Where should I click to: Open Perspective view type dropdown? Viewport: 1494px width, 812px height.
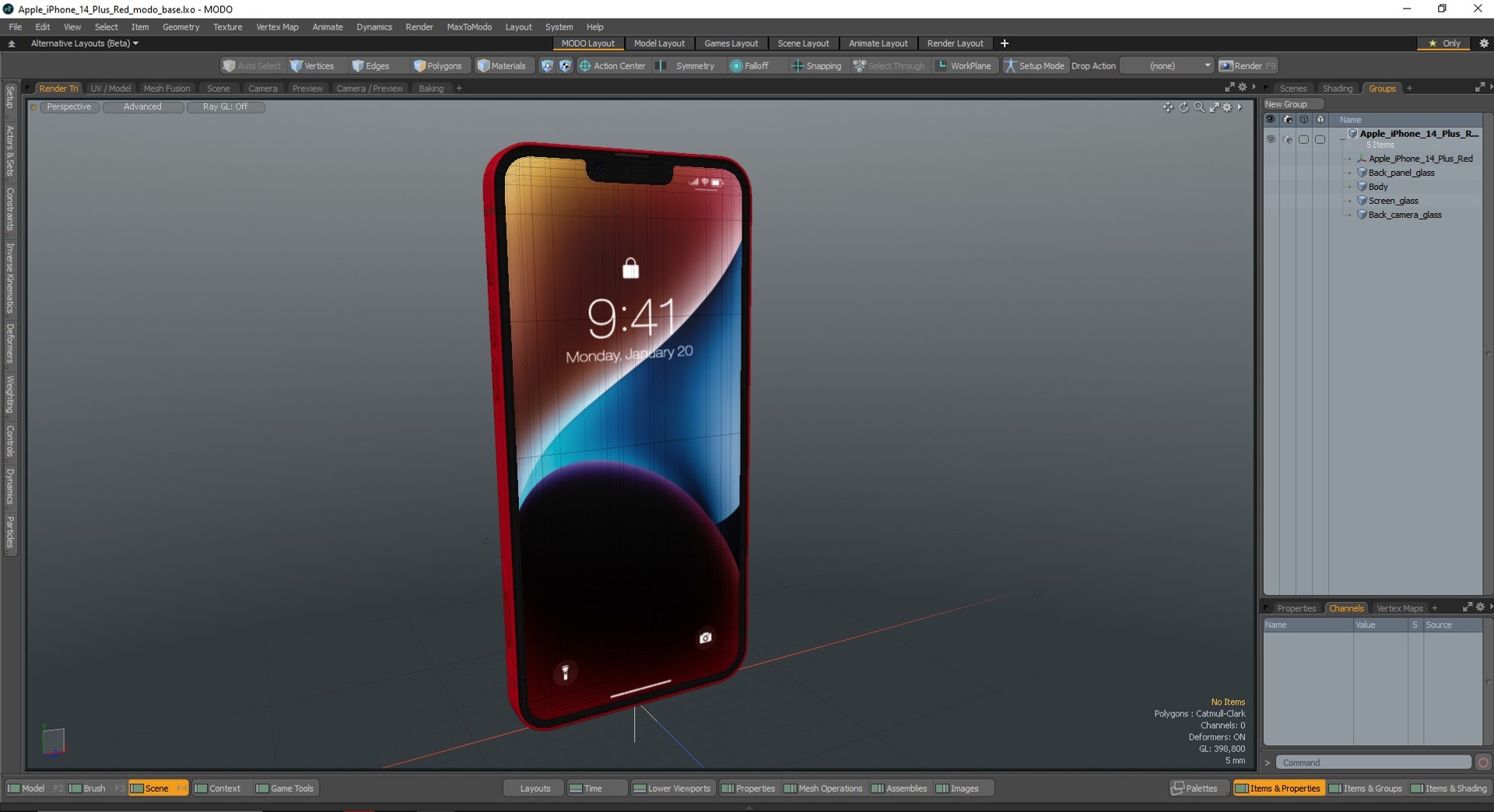click(x=68, y=107)
